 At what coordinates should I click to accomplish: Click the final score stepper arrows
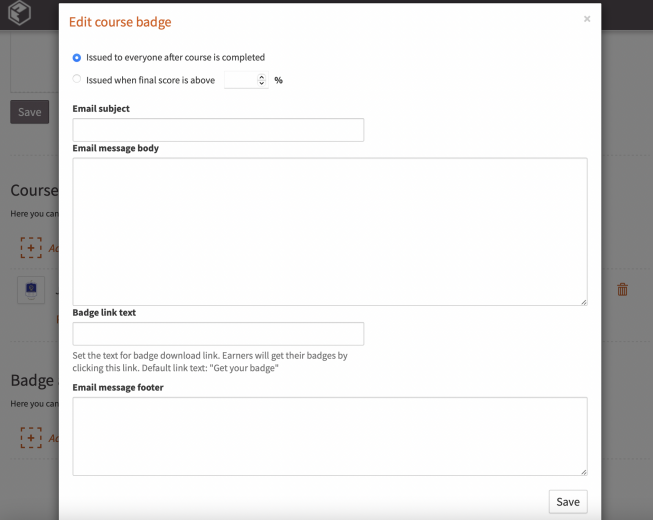[262, 80]
